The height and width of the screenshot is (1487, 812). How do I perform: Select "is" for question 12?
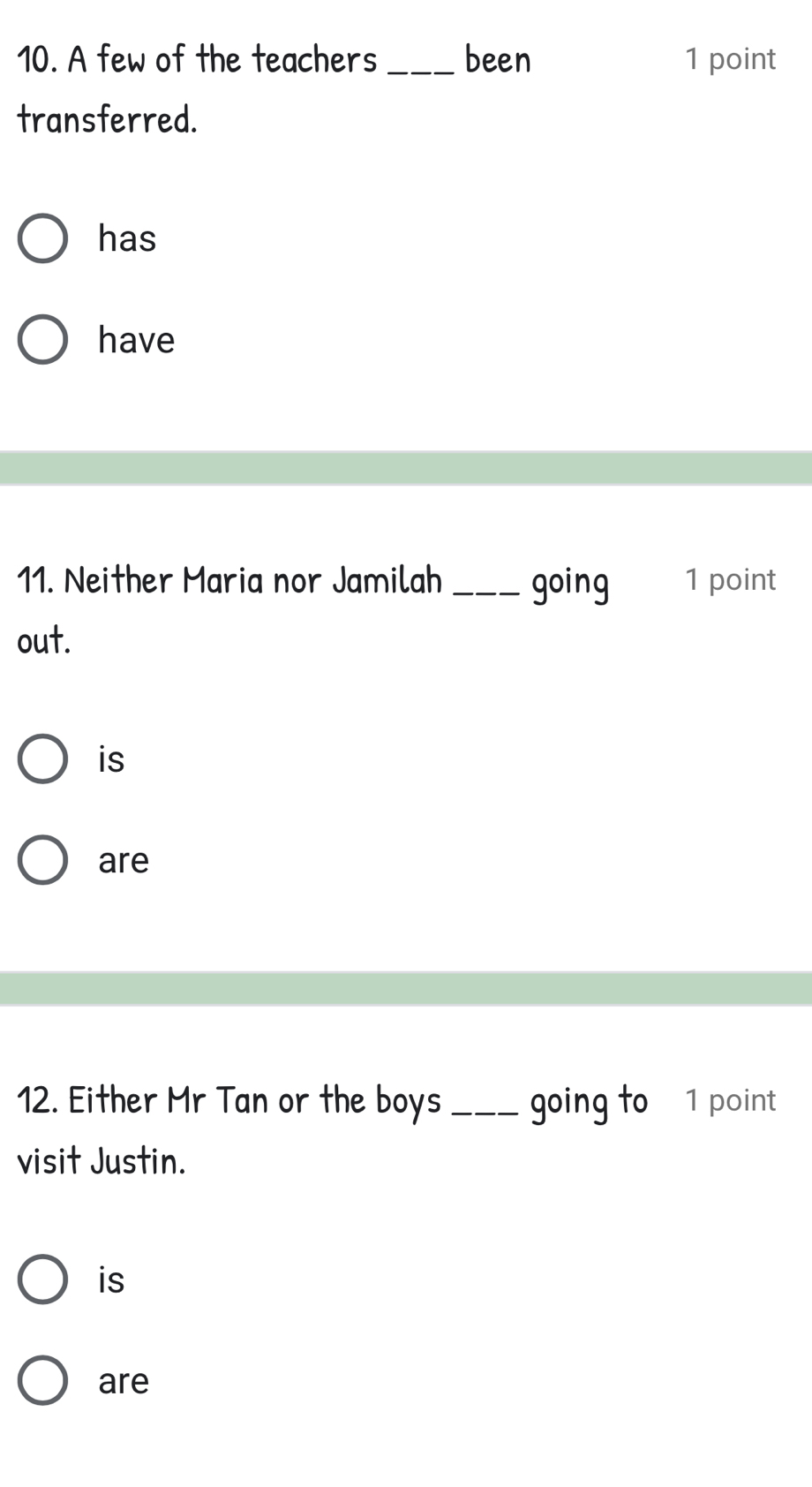point(42,1279)
